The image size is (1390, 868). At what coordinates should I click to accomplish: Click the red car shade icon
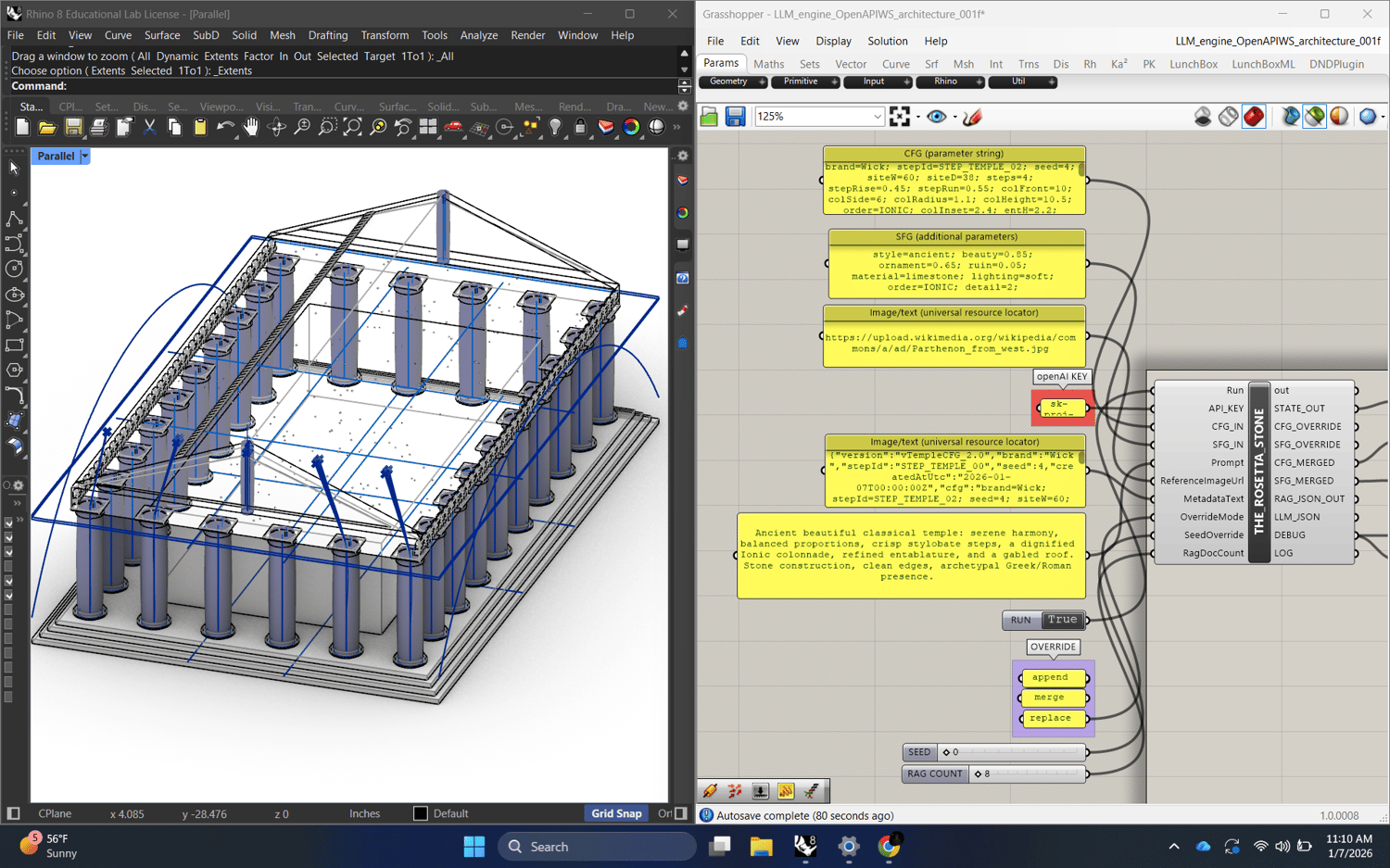[453, 128]
